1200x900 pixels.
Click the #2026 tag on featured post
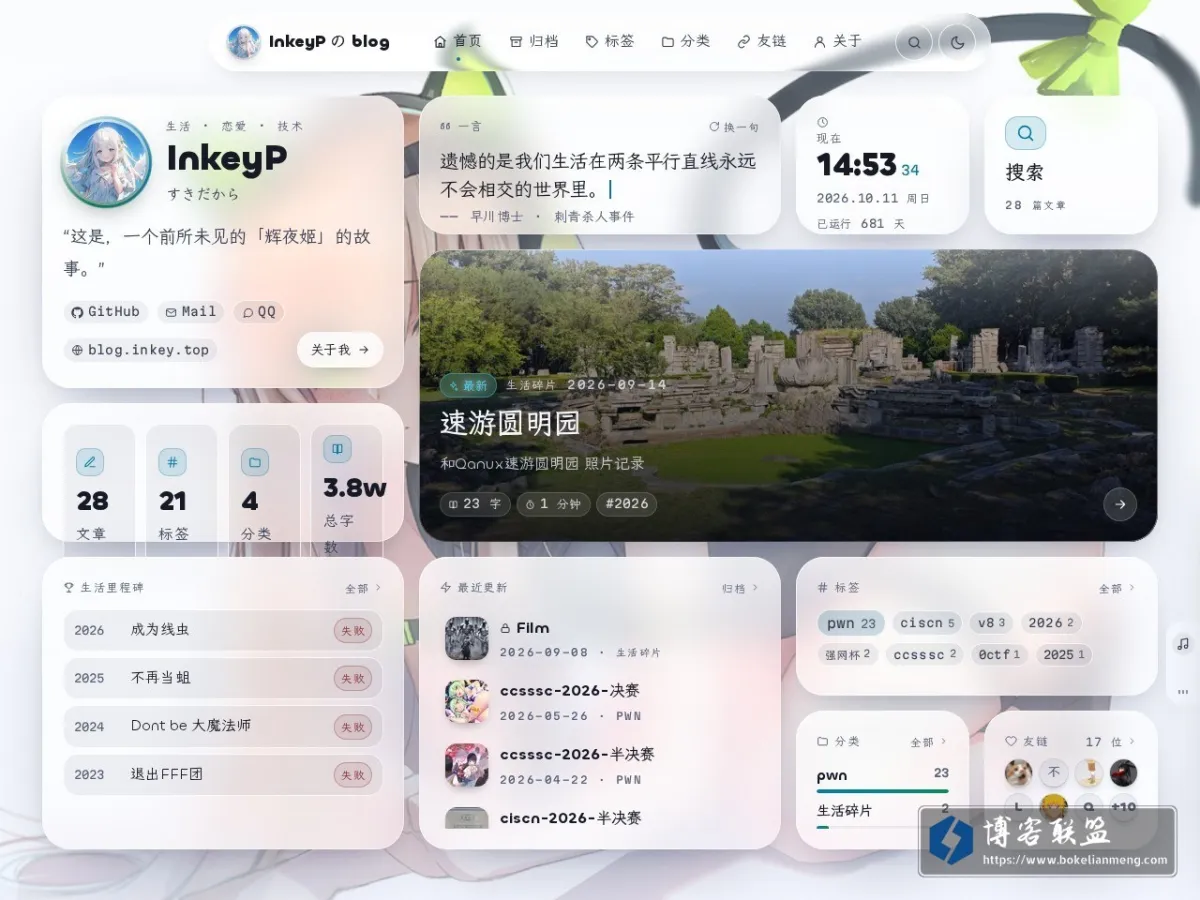pos(626,504)
